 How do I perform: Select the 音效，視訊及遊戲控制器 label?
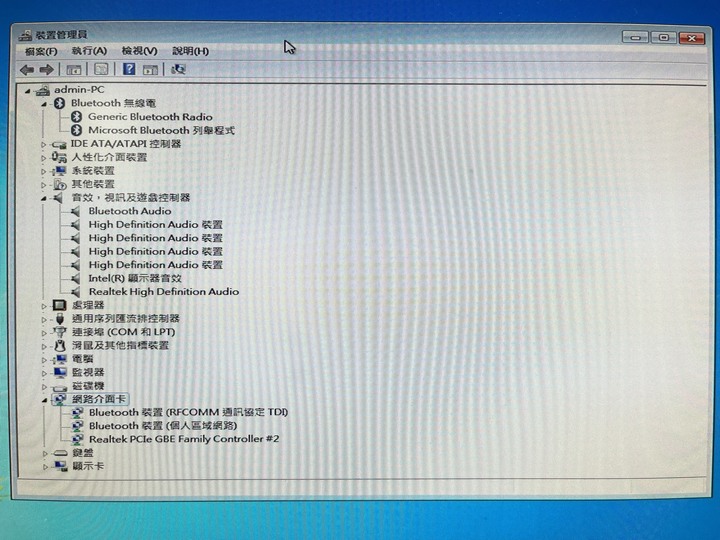tap(131, 197)
